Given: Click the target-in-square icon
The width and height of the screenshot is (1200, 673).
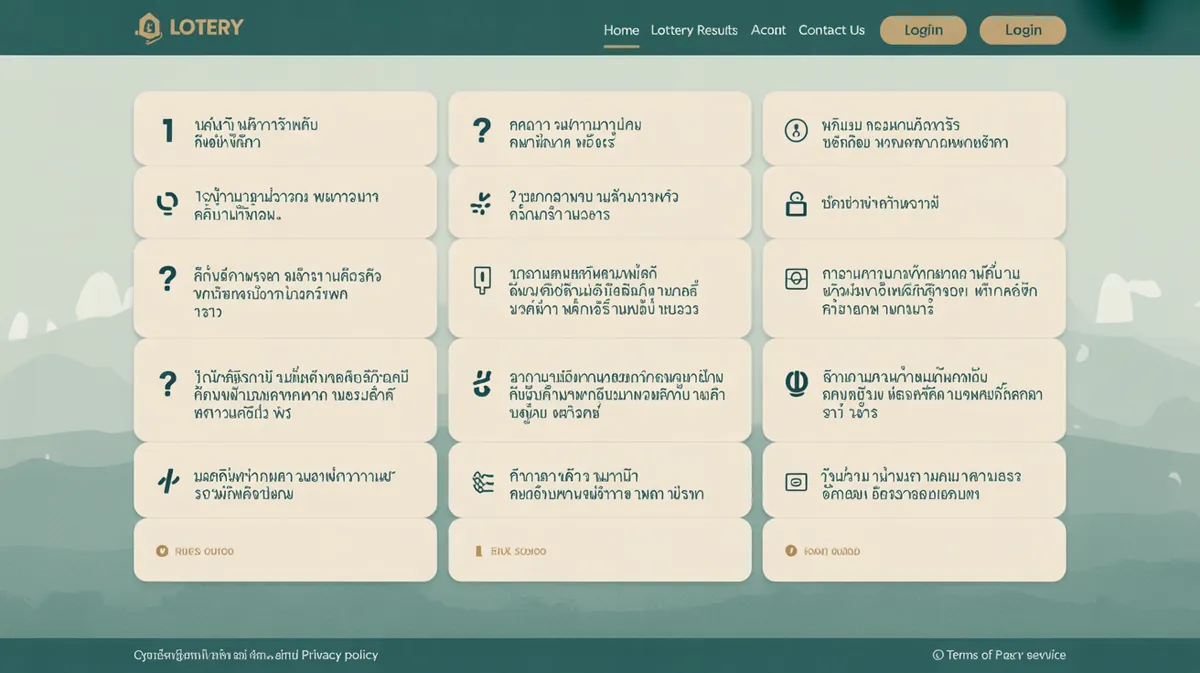Looking at the screenshot, I should pyautogui.click(x=796, y=280).
